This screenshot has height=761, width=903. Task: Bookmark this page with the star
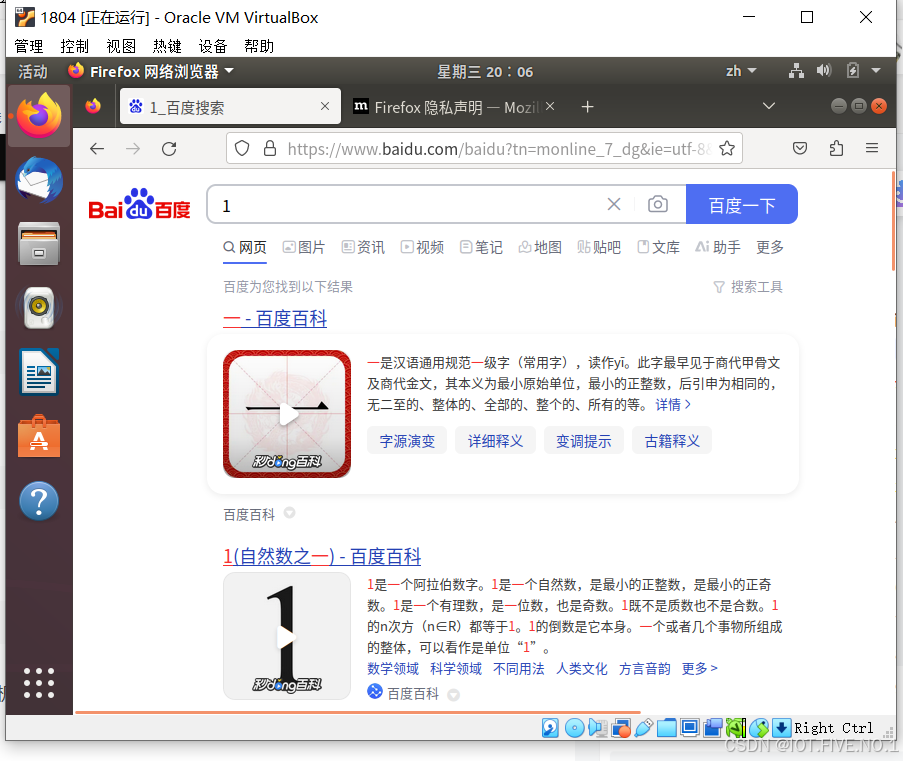click(727, 149)
